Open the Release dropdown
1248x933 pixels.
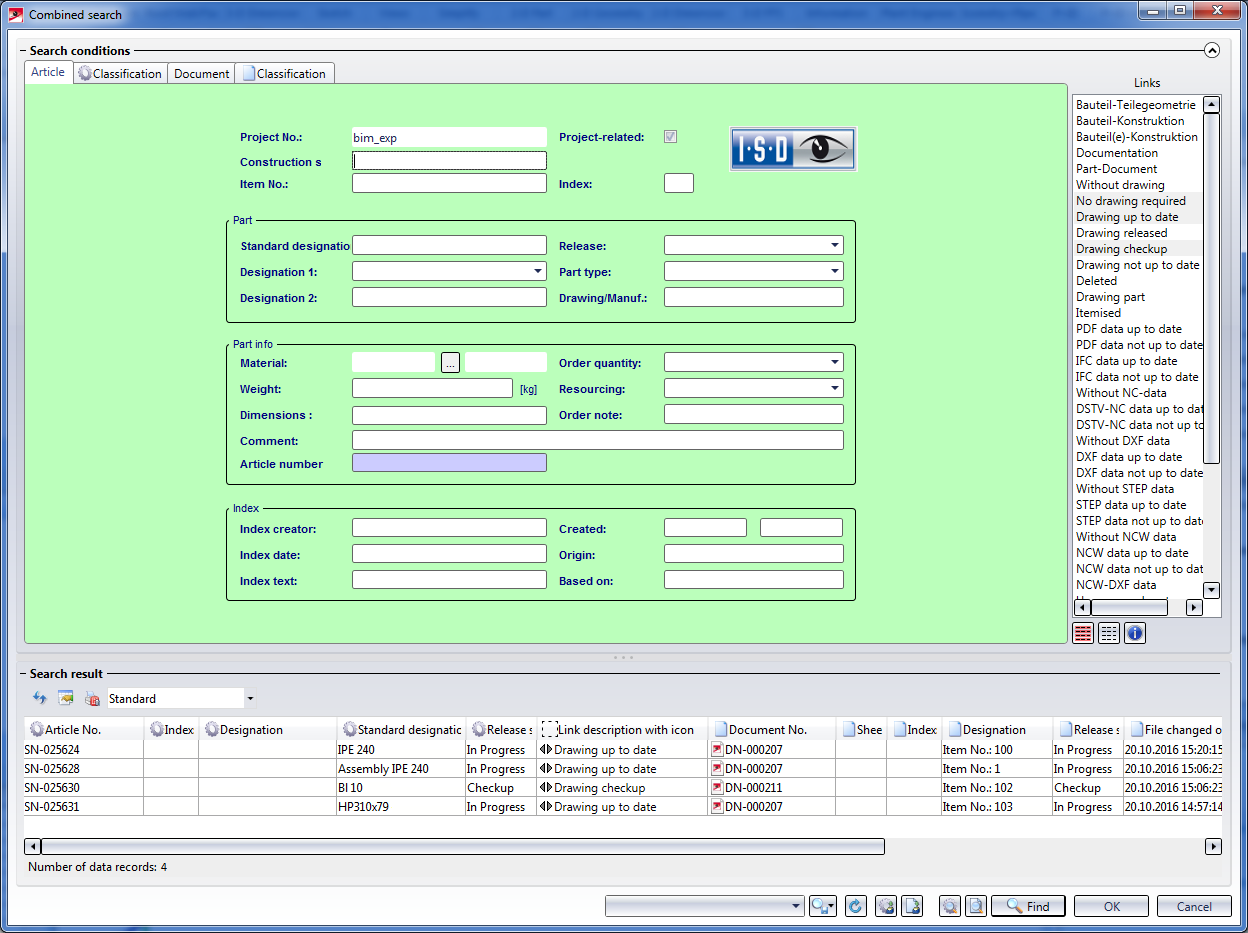click(834, 246)
